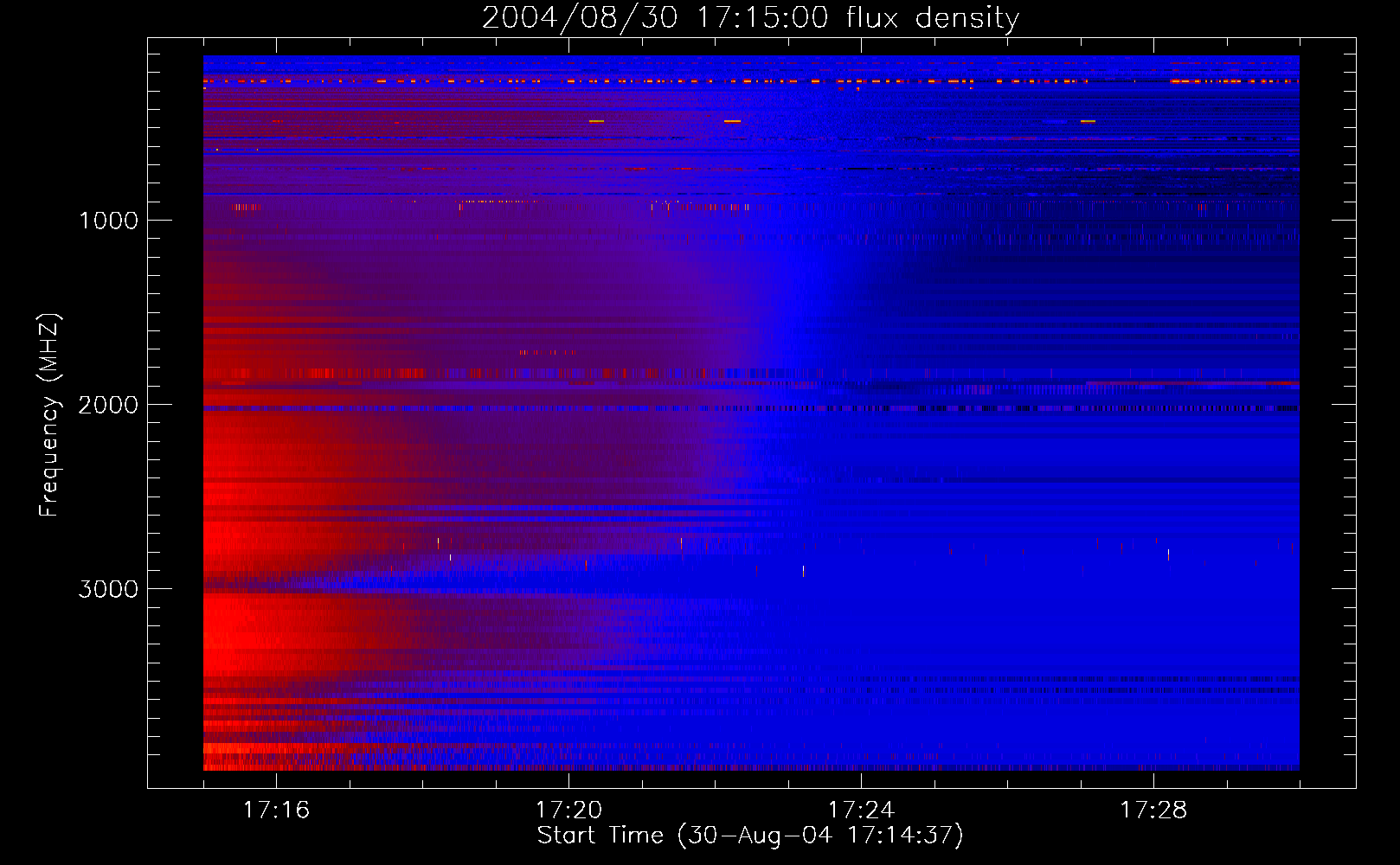This screenshot has width=1400, height=865.
Task: Click the plot title "2004/08/30 17:15:00 flux density"
Action: 750,18
